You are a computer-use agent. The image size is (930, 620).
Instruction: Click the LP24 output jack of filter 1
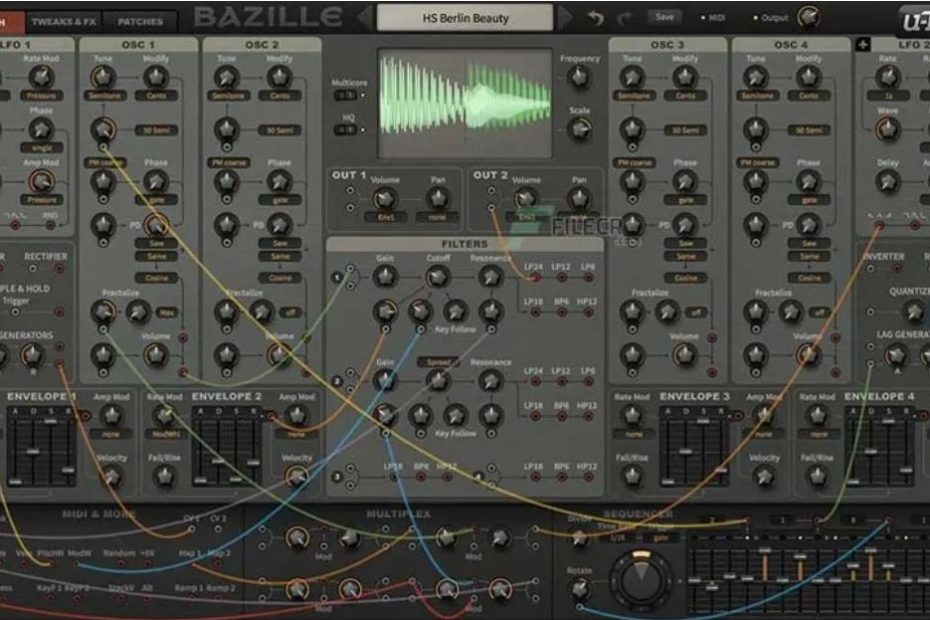tap(534, 277)
